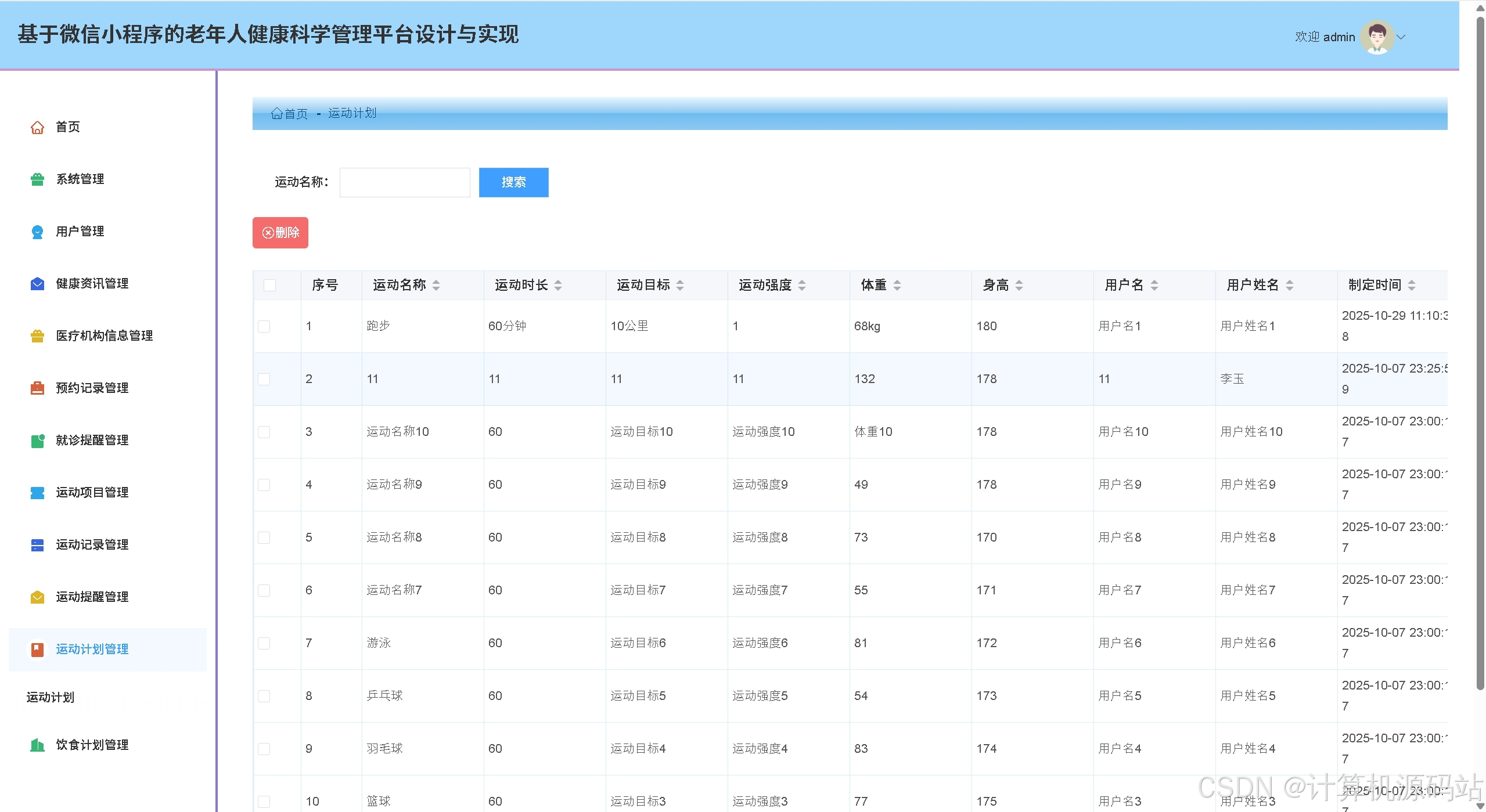Screen dimensions: 1486x812
Task: Click the yellow 运动提醒管理 icon
Action: point(37,597)
